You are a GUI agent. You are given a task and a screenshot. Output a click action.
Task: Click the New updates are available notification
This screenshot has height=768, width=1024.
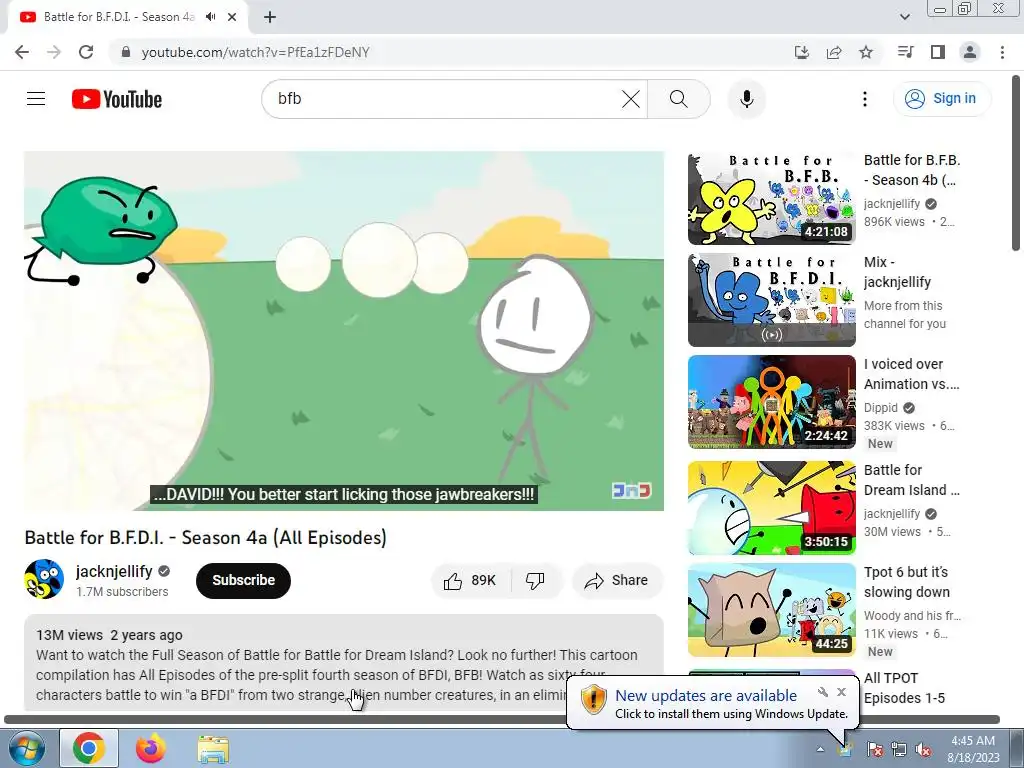(x=705, y=696)
